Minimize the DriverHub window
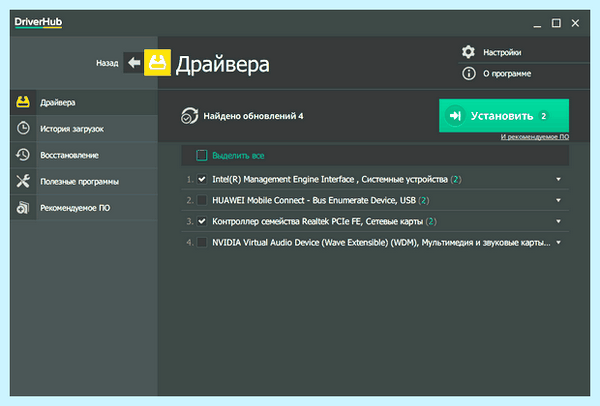This screenshot has width=600, height=406. pyautogui.click(x=537, y=24)
